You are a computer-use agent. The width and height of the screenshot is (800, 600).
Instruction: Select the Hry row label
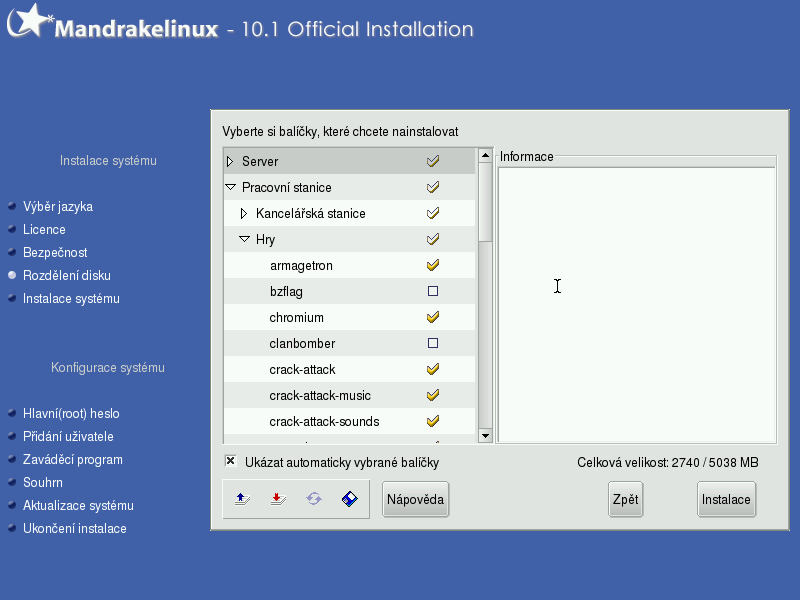tap(265, 240)
